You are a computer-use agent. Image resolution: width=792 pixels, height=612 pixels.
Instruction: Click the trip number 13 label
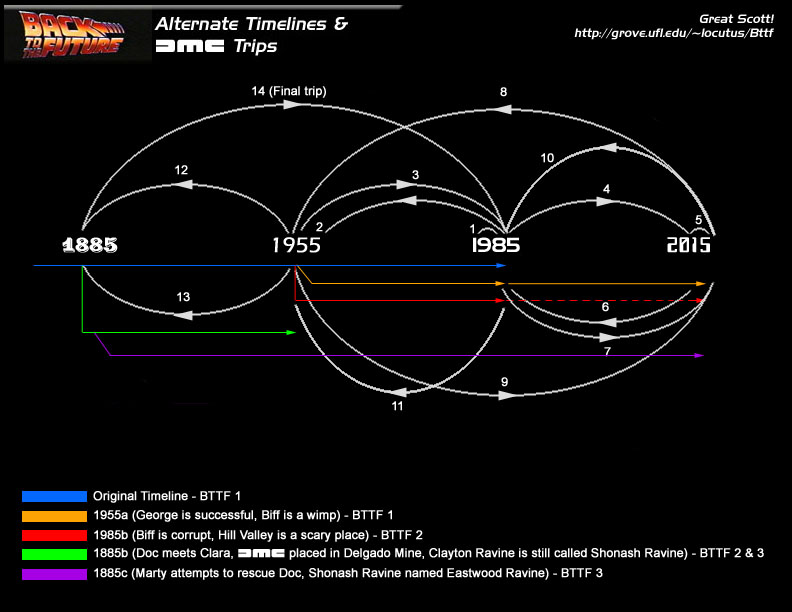click(183, 297)
